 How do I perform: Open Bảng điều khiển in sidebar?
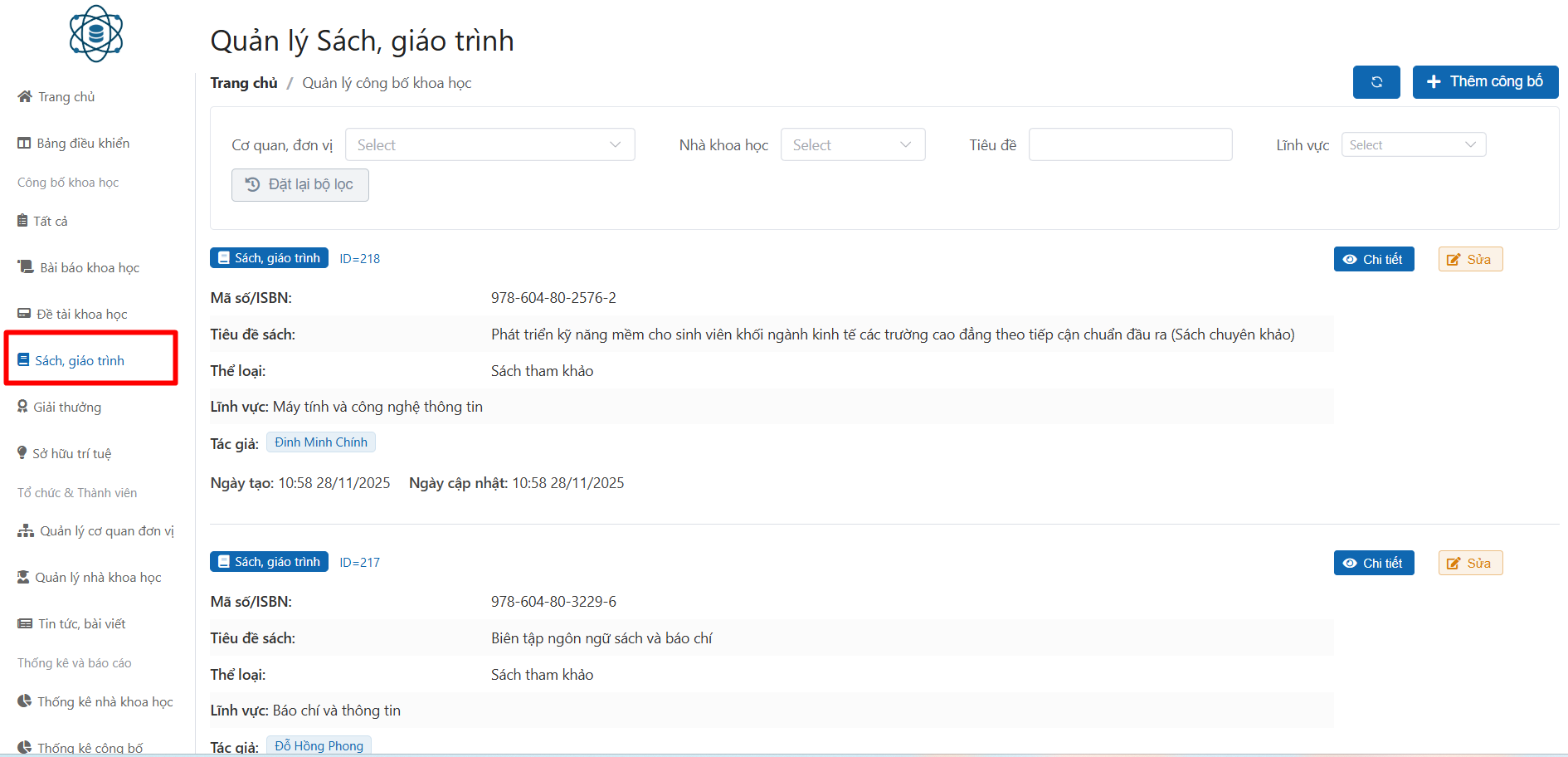point(82,144)
